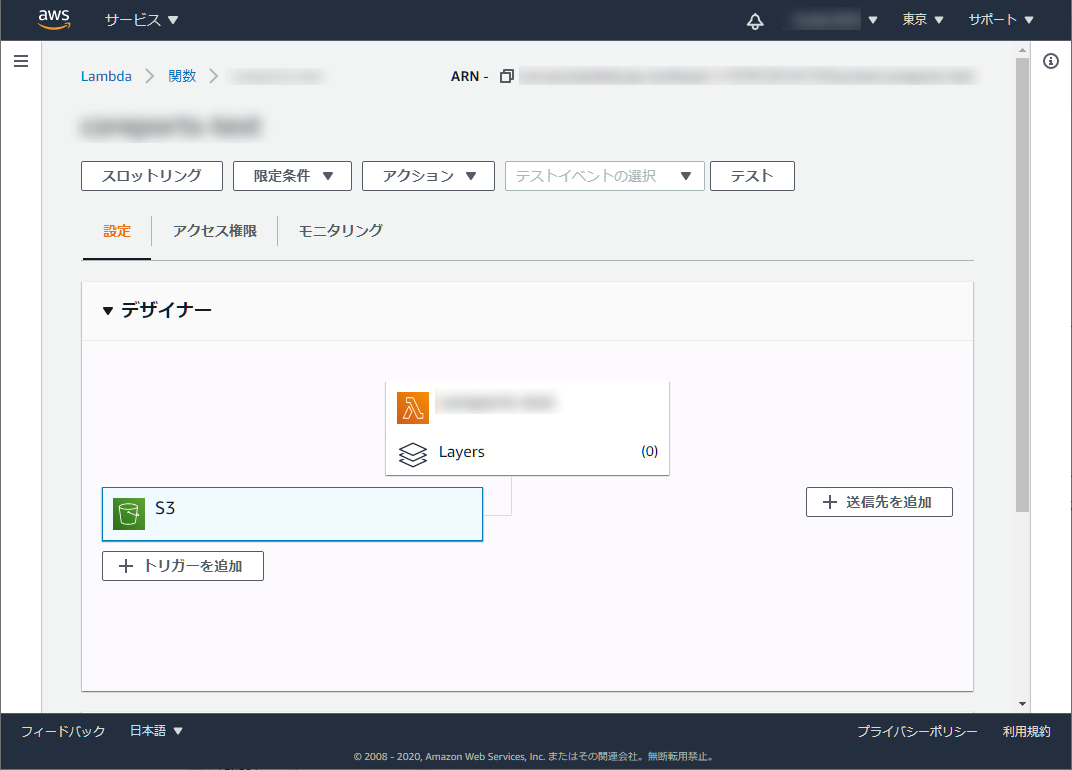
Task: Click the vertical scrollbar thumb
Action: coord(1022,284)
